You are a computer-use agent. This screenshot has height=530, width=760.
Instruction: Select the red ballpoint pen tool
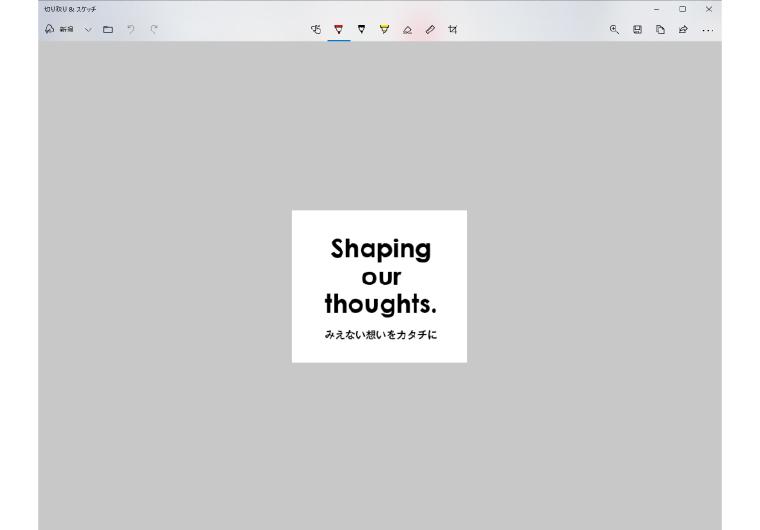click(x=339, y=30)
